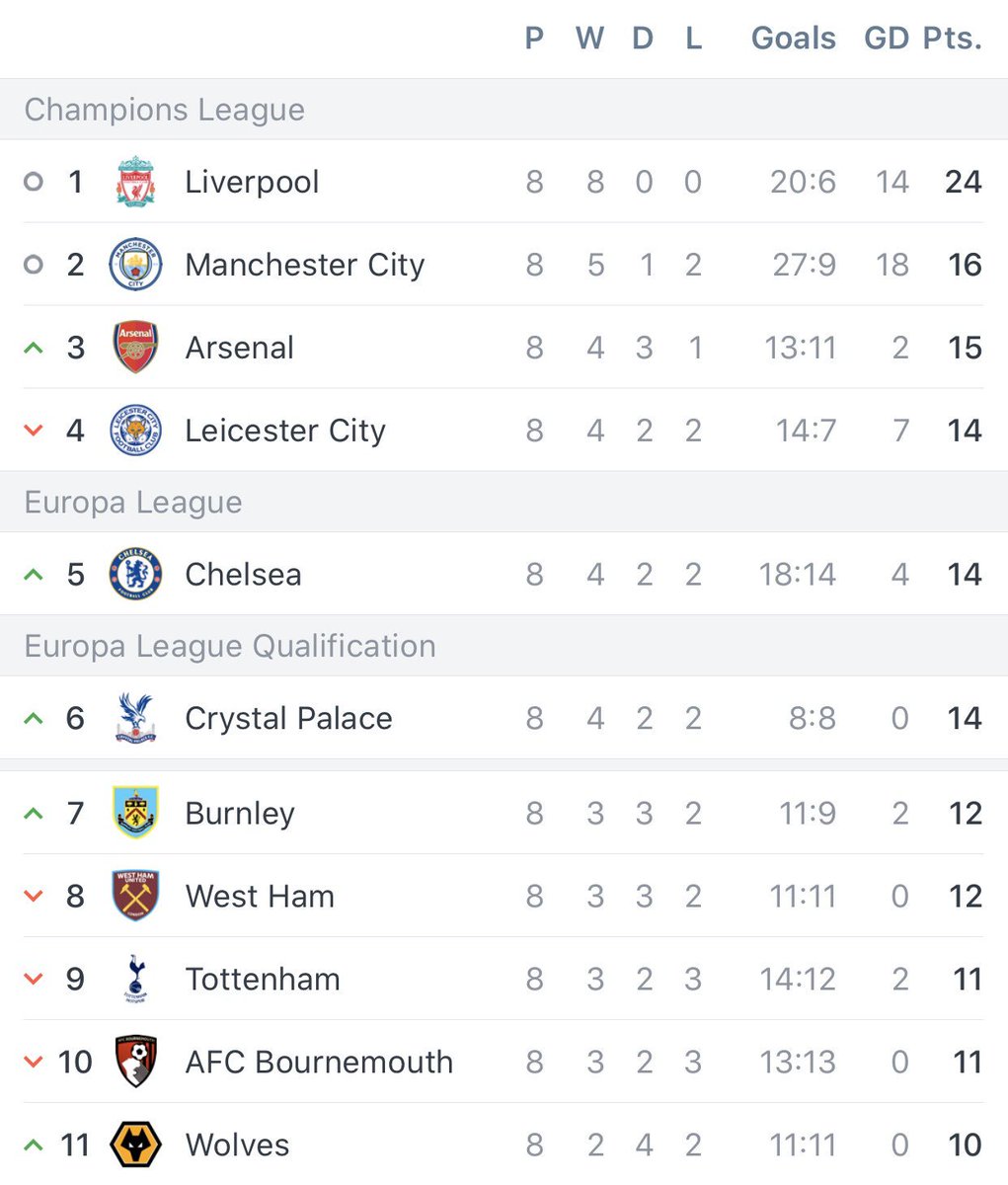This screenshot has height=1185, width=1008.
Task: Sort the table by the GD column header
Action: click(887, 38)
